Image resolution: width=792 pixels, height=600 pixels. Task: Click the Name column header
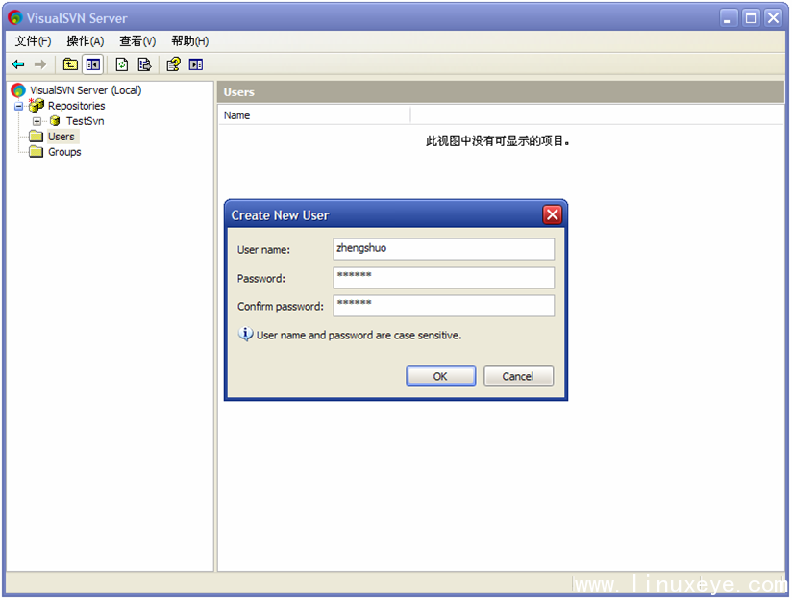tap(314, 115)
